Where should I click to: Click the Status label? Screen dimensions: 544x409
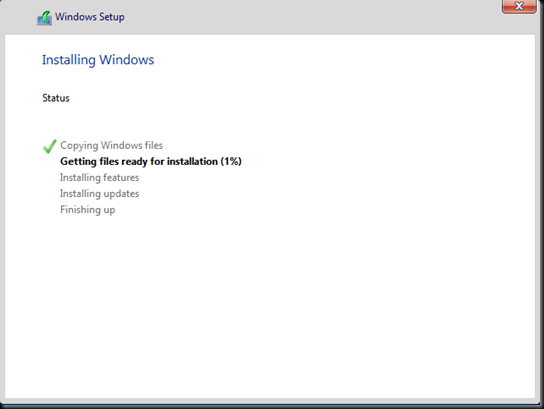click(56, 98)
